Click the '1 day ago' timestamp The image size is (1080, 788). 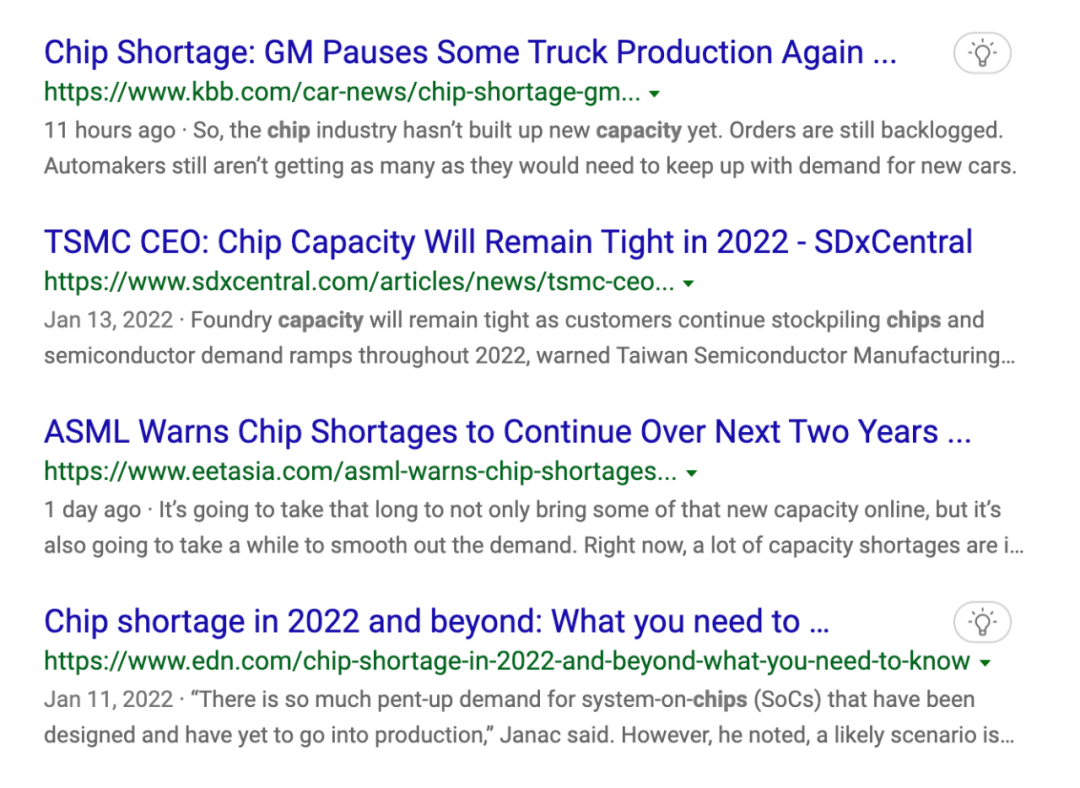coord(92,510)
